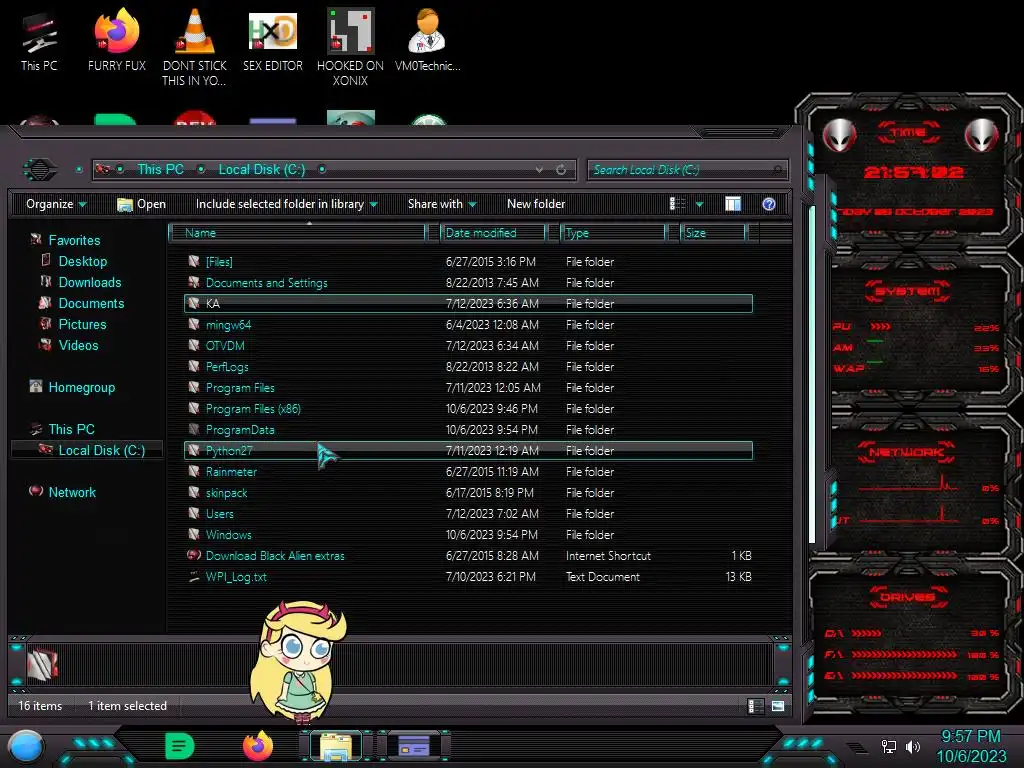Select the KA folder
This screenshot has height=768, width=1024.
pyautogui.click(x=468, y=304)
